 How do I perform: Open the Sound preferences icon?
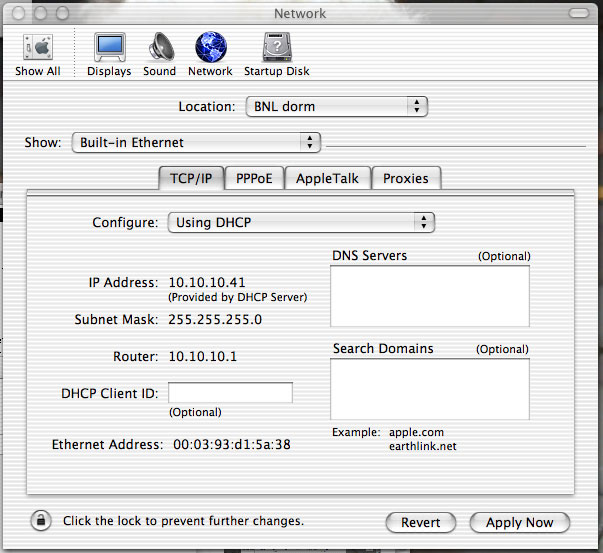click(x=159, y=48)
